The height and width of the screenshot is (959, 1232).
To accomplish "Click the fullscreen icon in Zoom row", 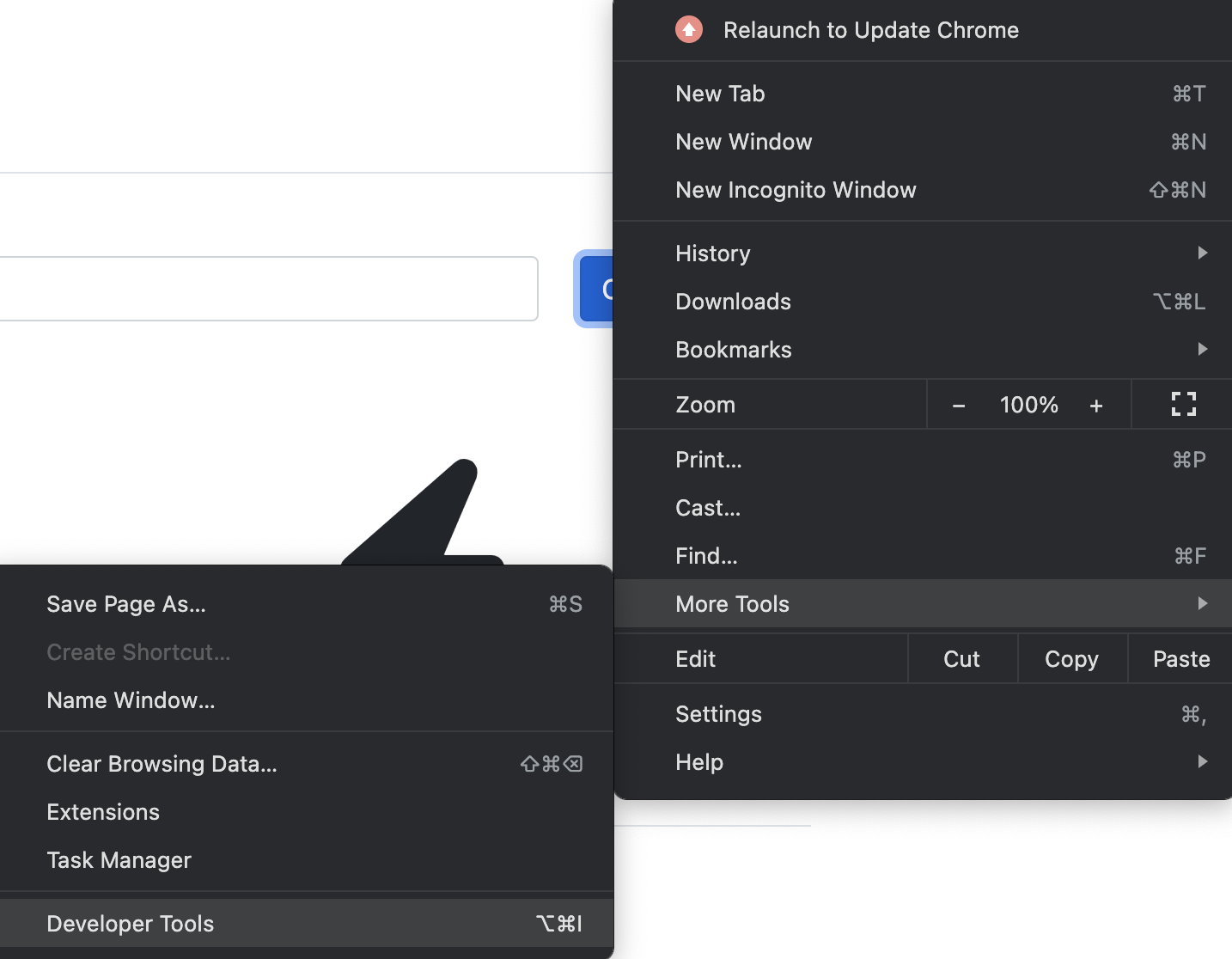I will click(x=1183, y=404).
